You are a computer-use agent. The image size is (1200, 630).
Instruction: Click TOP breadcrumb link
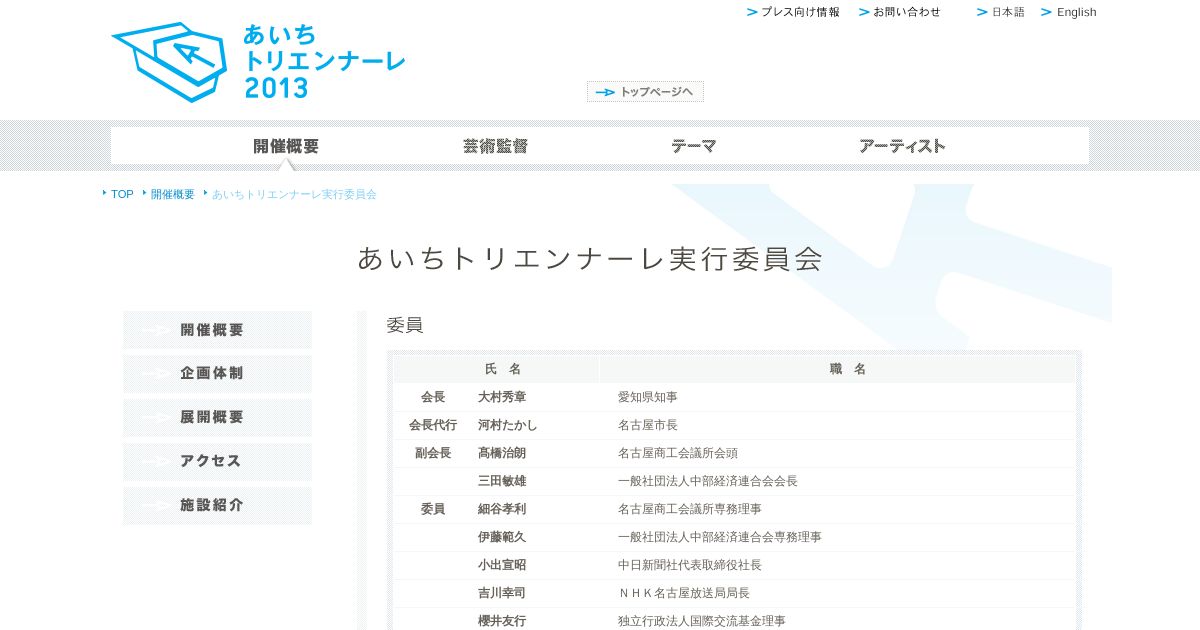pyautogui.click(x=122, y=194)
